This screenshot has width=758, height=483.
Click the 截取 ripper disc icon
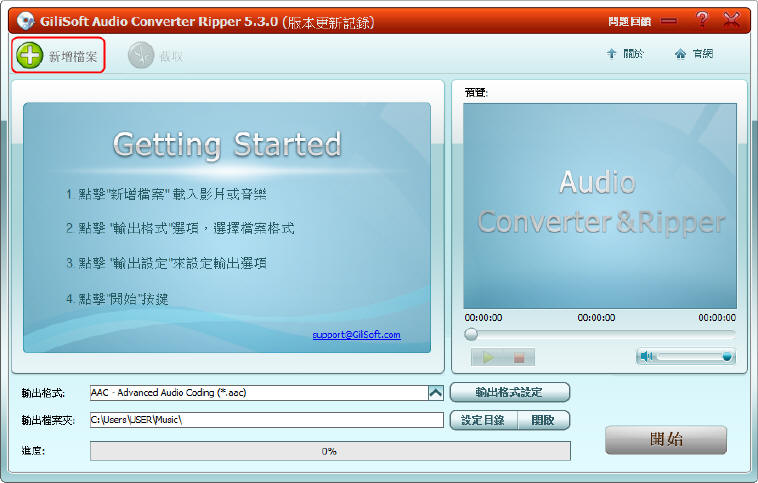click(141, 56)
